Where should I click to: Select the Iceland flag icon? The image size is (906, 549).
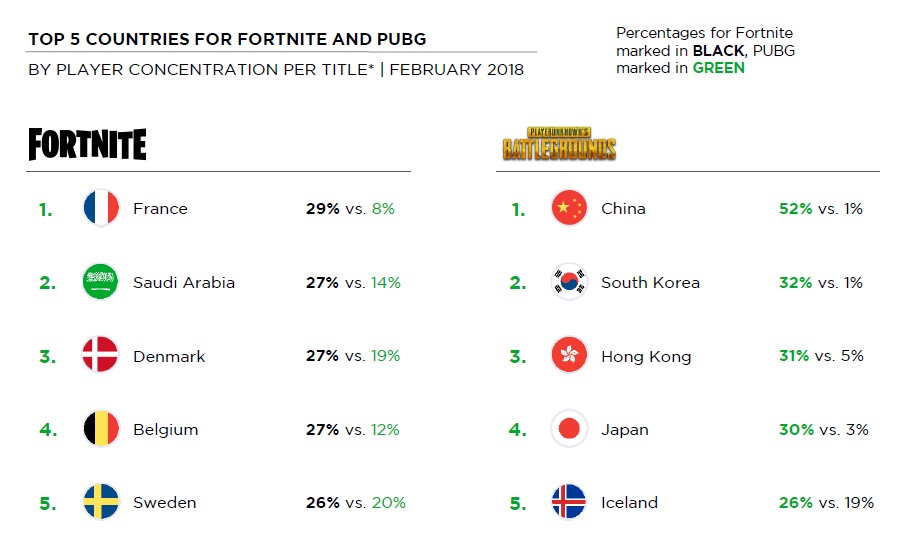click(x=569, y=502)
